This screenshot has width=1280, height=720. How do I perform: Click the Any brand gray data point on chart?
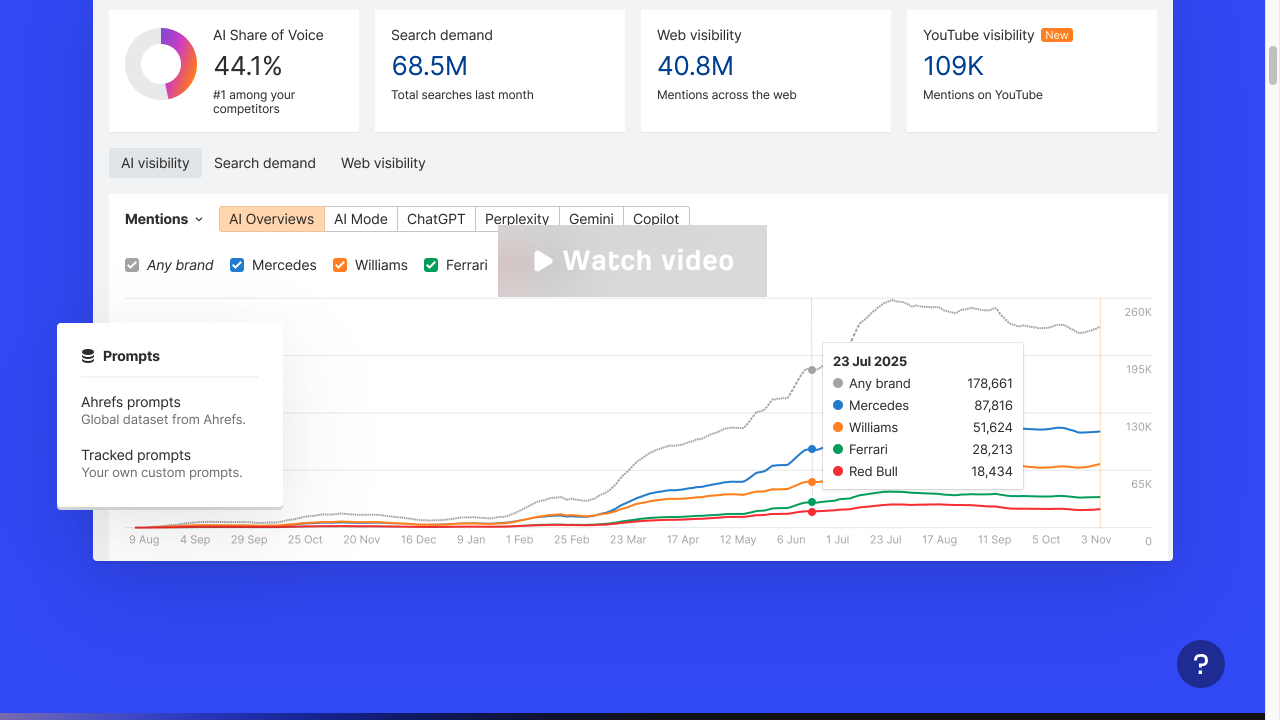click(812, 370)
